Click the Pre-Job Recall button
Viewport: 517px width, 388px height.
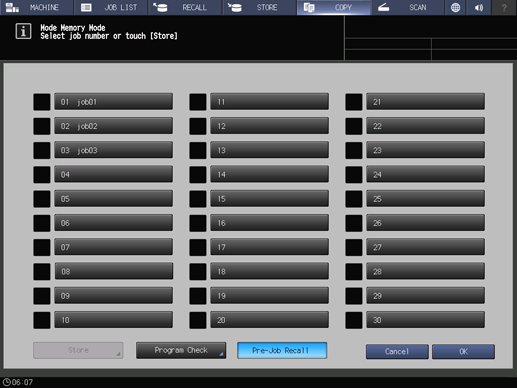coord(282,350)
